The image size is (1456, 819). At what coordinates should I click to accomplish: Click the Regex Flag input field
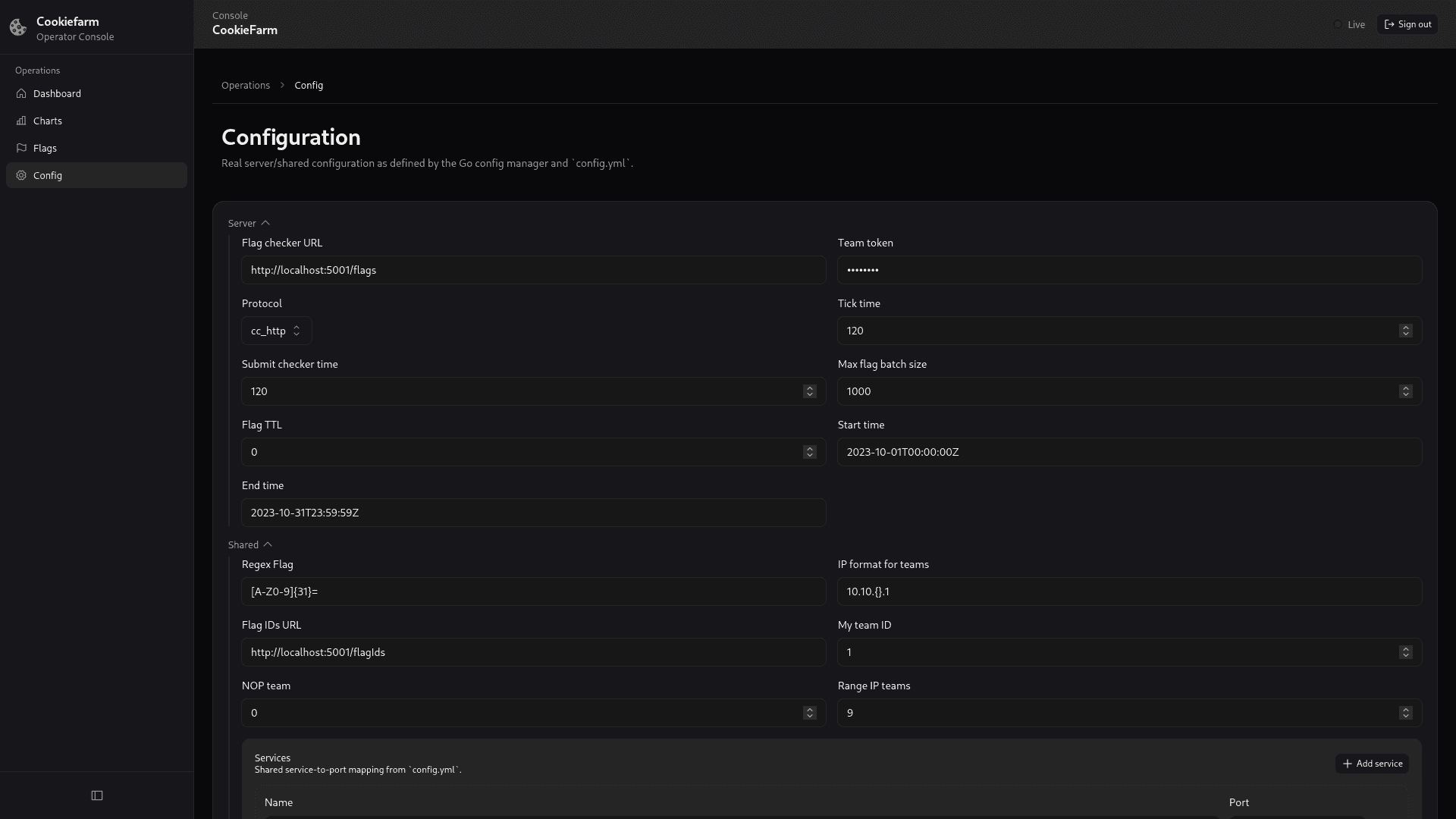533,591
